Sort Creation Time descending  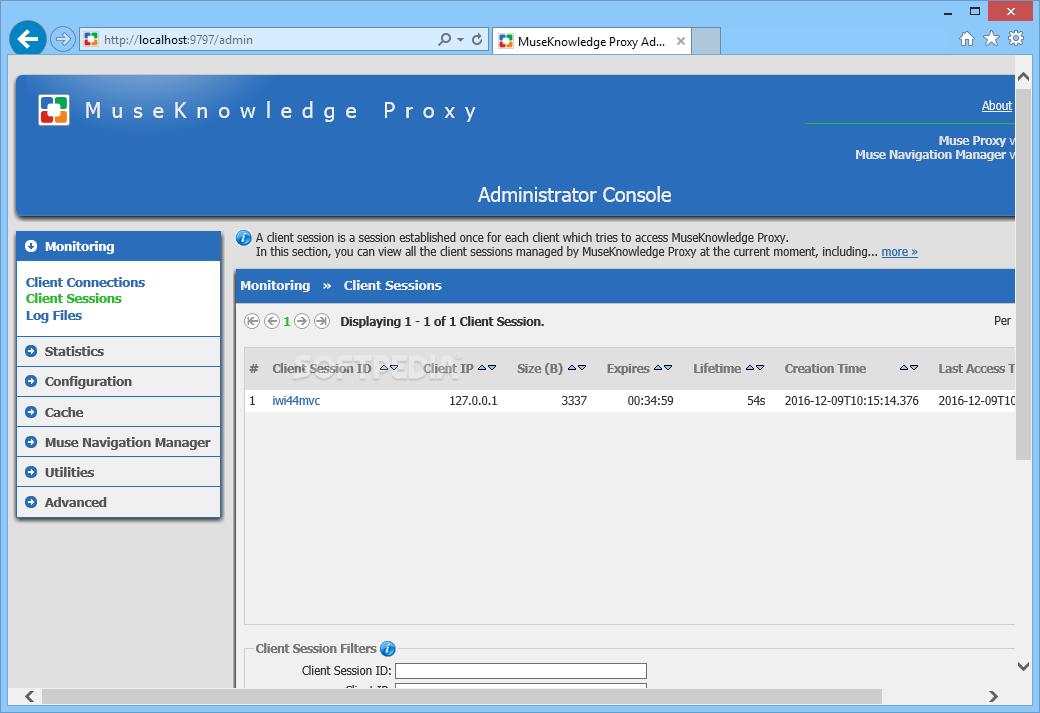point(914,367)
